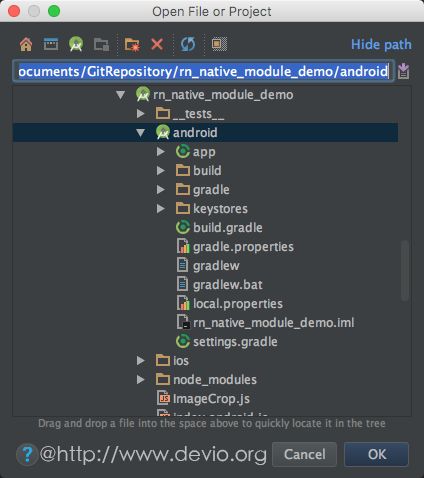Toggle Show Hidden Files icon
424x478 pixels.
tap(219, 44)
